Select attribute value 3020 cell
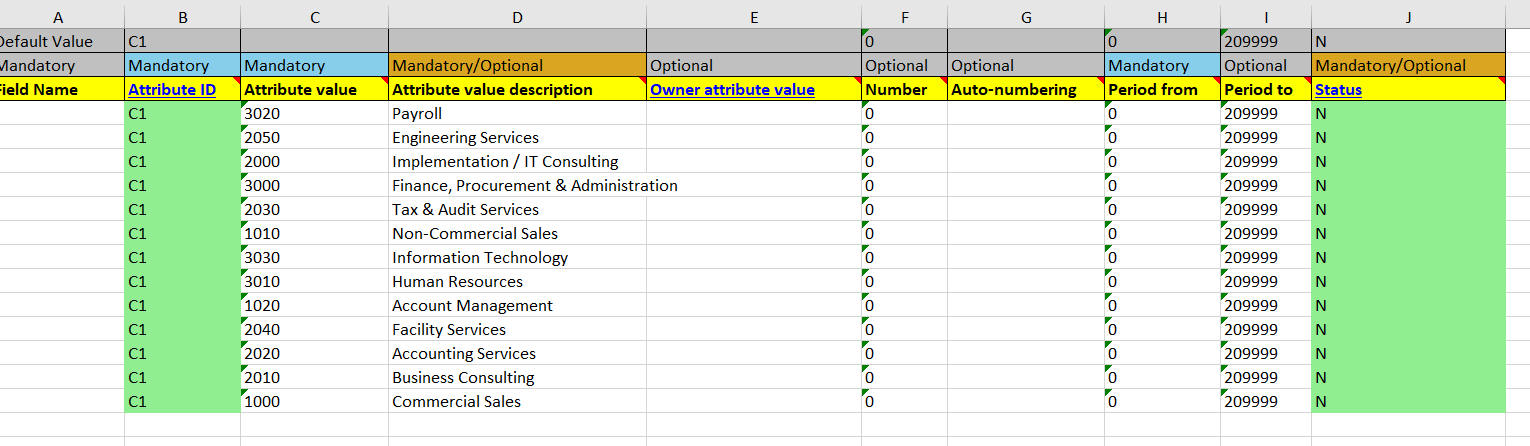 tap(314, 113)
